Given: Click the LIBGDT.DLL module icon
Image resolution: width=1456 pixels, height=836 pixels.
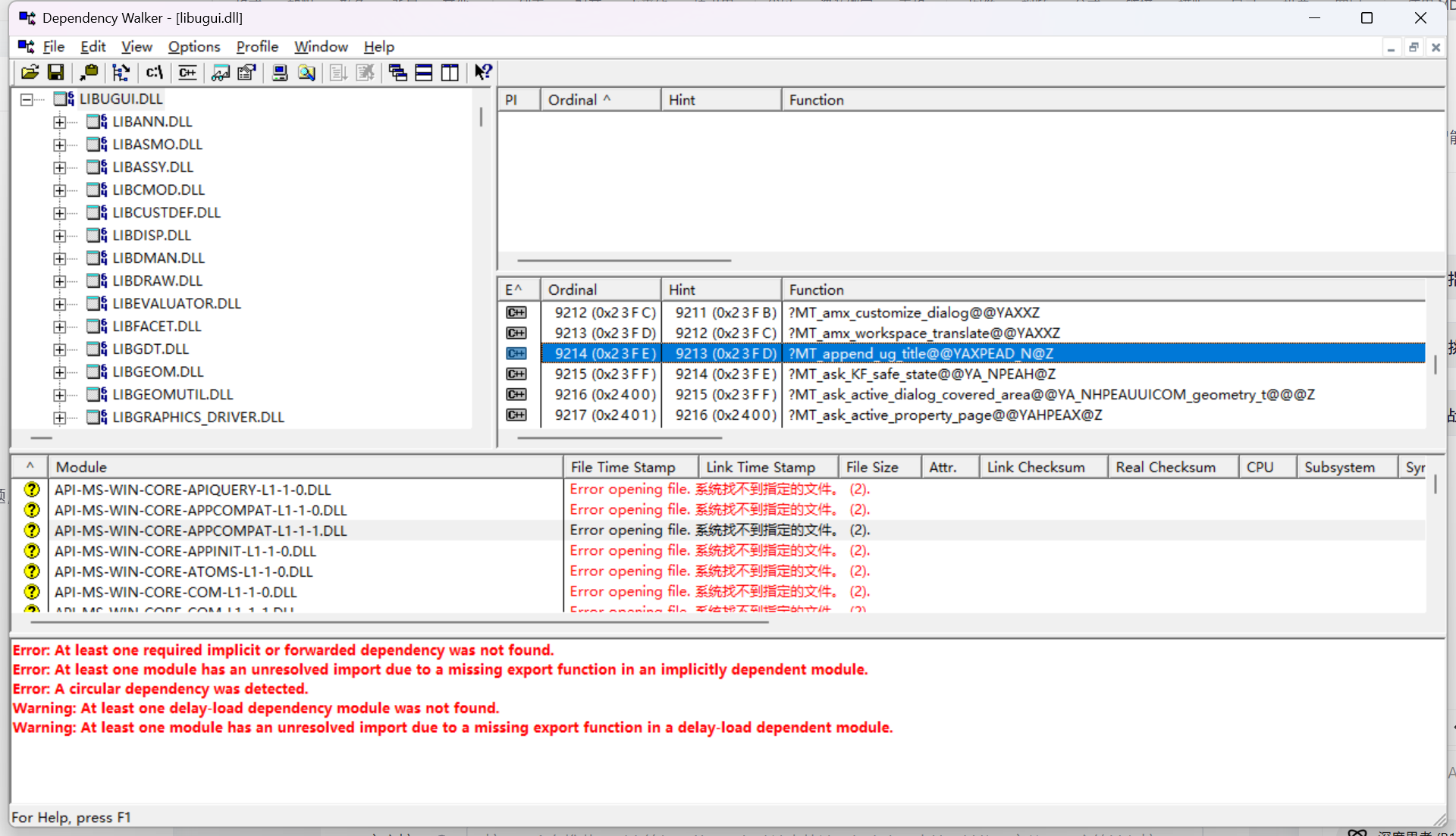Looking at the screenshot, I should click(x=97, y=349).
